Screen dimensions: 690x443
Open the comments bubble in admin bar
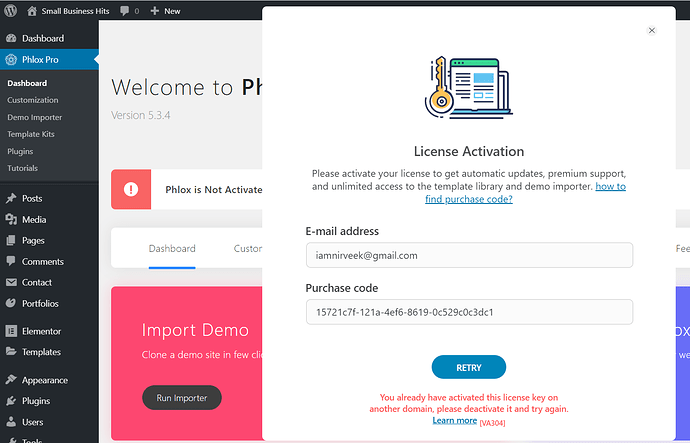pyautogui.click(x=125, y=11)
